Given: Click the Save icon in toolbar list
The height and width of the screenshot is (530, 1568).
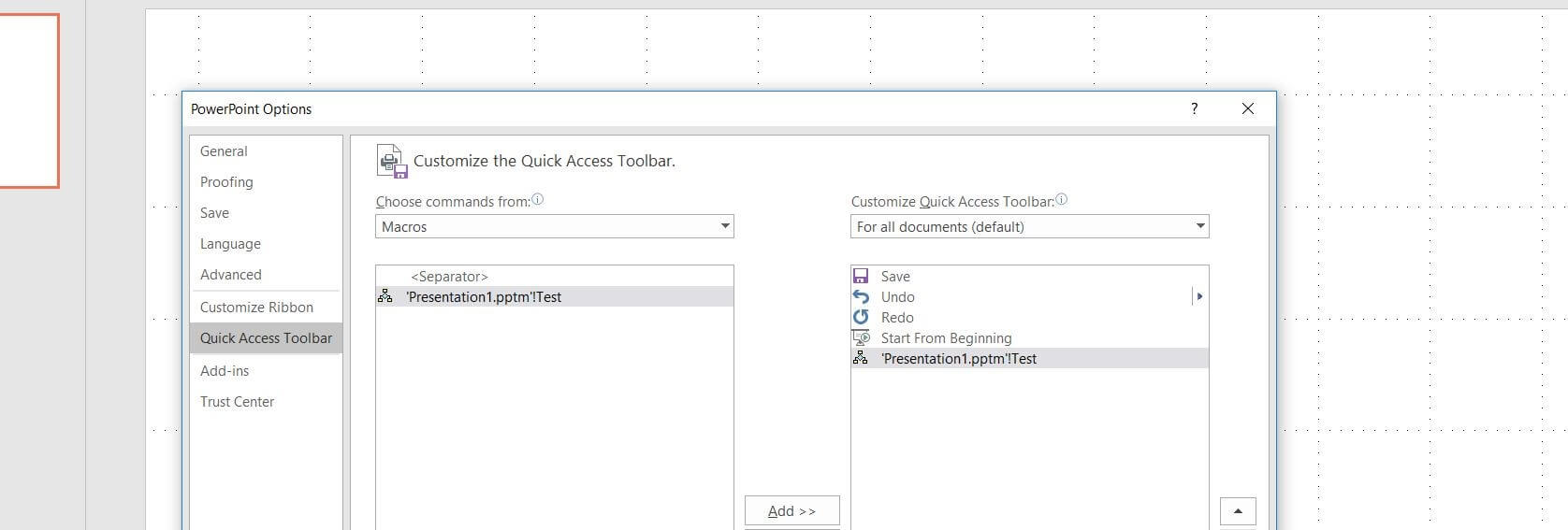Looking at the screenshot, I should pos(861,276).
